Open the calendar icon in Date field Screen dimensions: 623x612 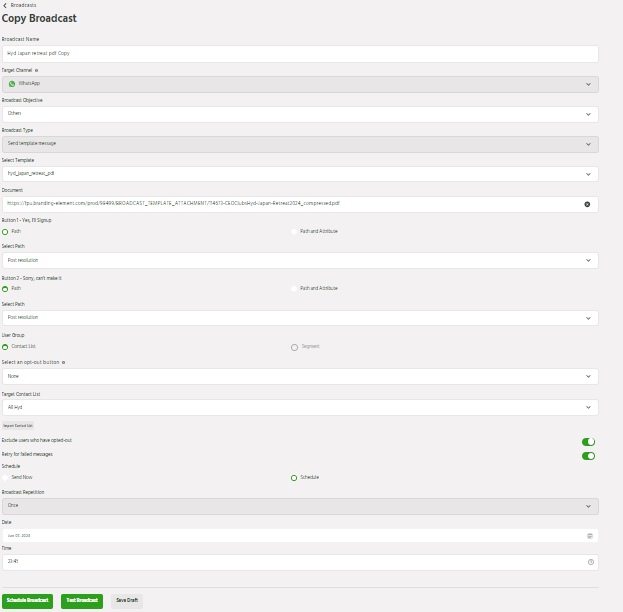(x=590, y=536)
